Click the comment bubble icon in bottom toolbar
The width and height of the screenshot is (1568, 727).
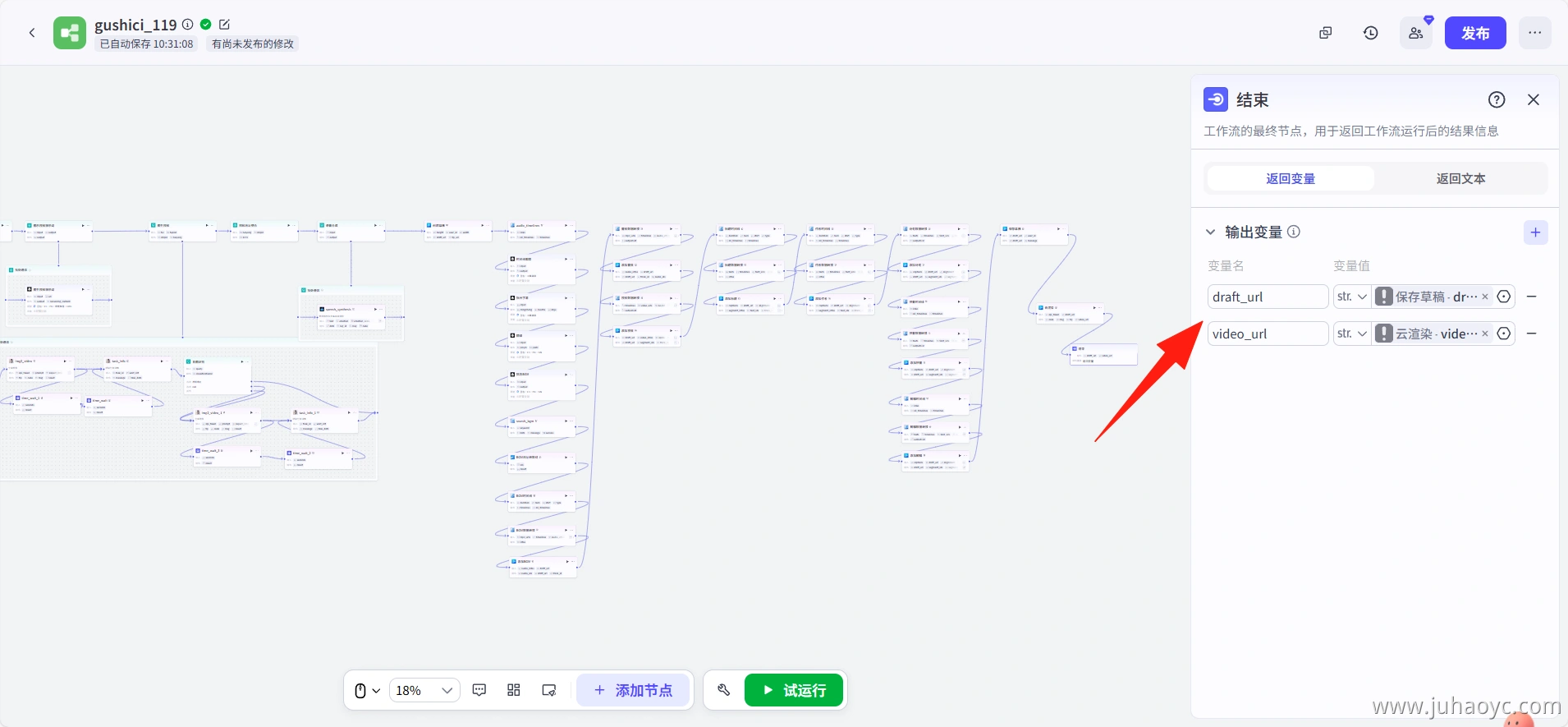coord(479,690)
